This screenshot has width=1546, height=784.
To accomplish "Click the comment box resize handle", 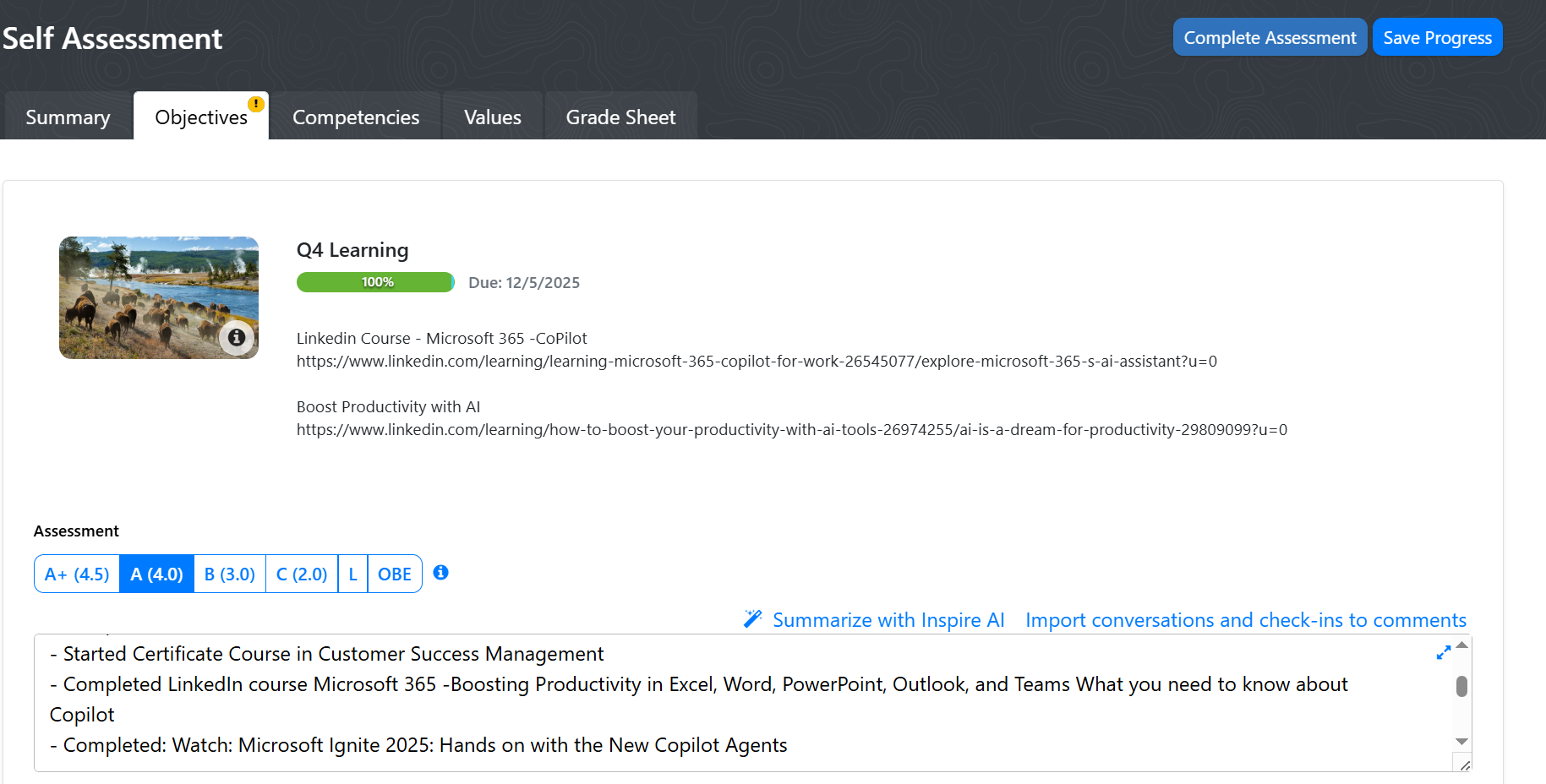I will [1464, 765].
